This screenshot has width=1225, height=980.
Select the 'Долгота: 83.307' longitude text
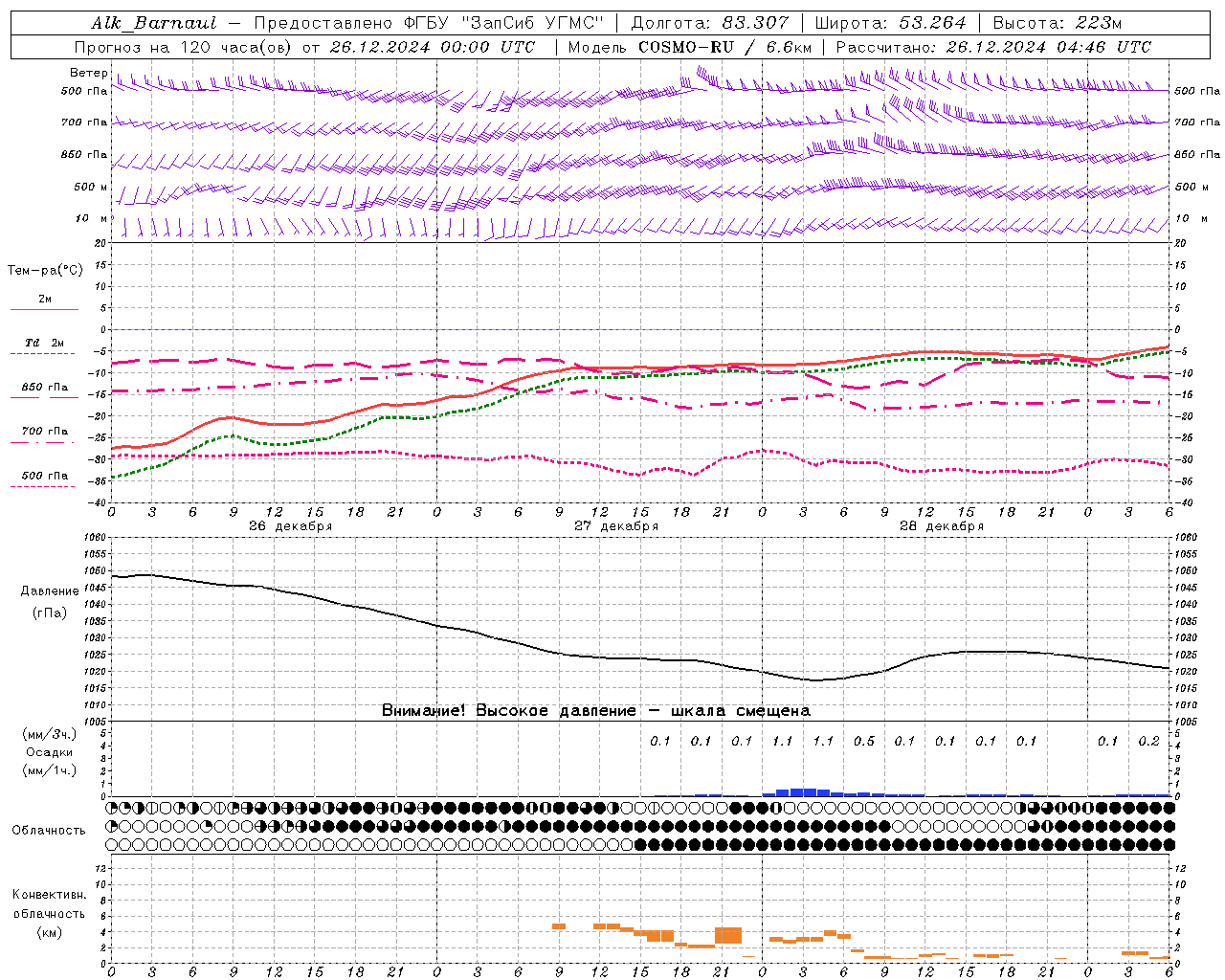[x=710, y=23]
